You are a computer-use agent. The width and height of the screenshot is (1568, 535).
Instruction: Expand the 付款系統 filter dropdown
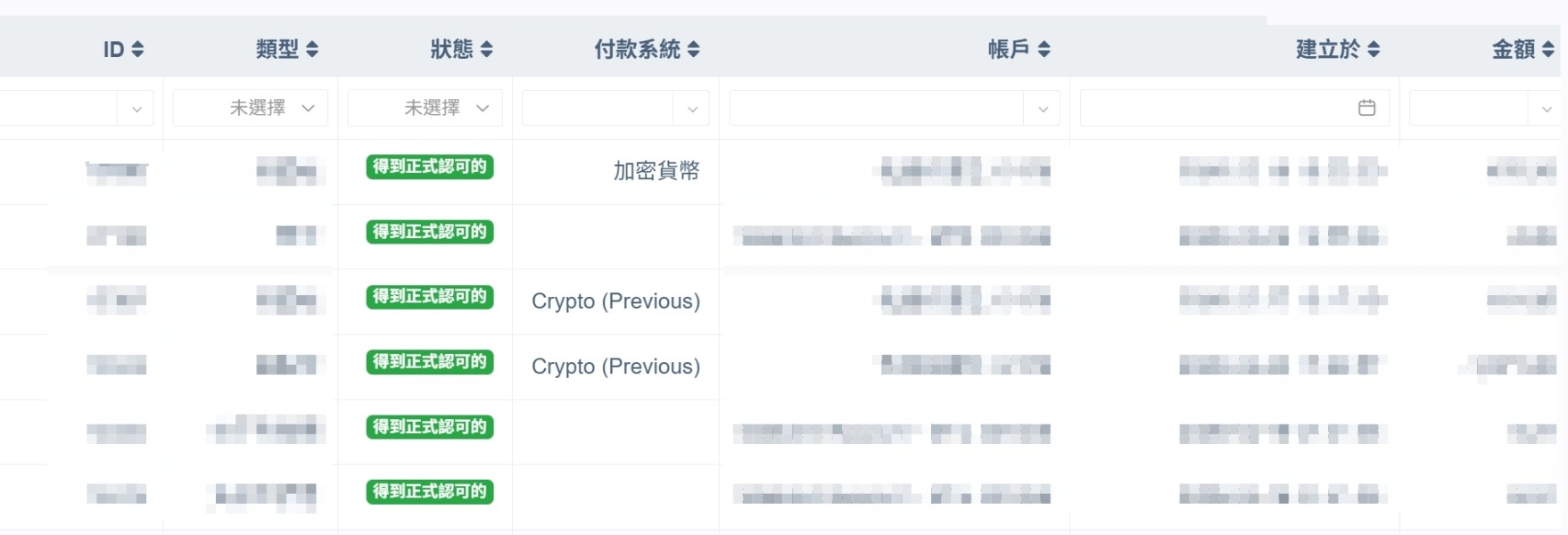coord(692,109)
